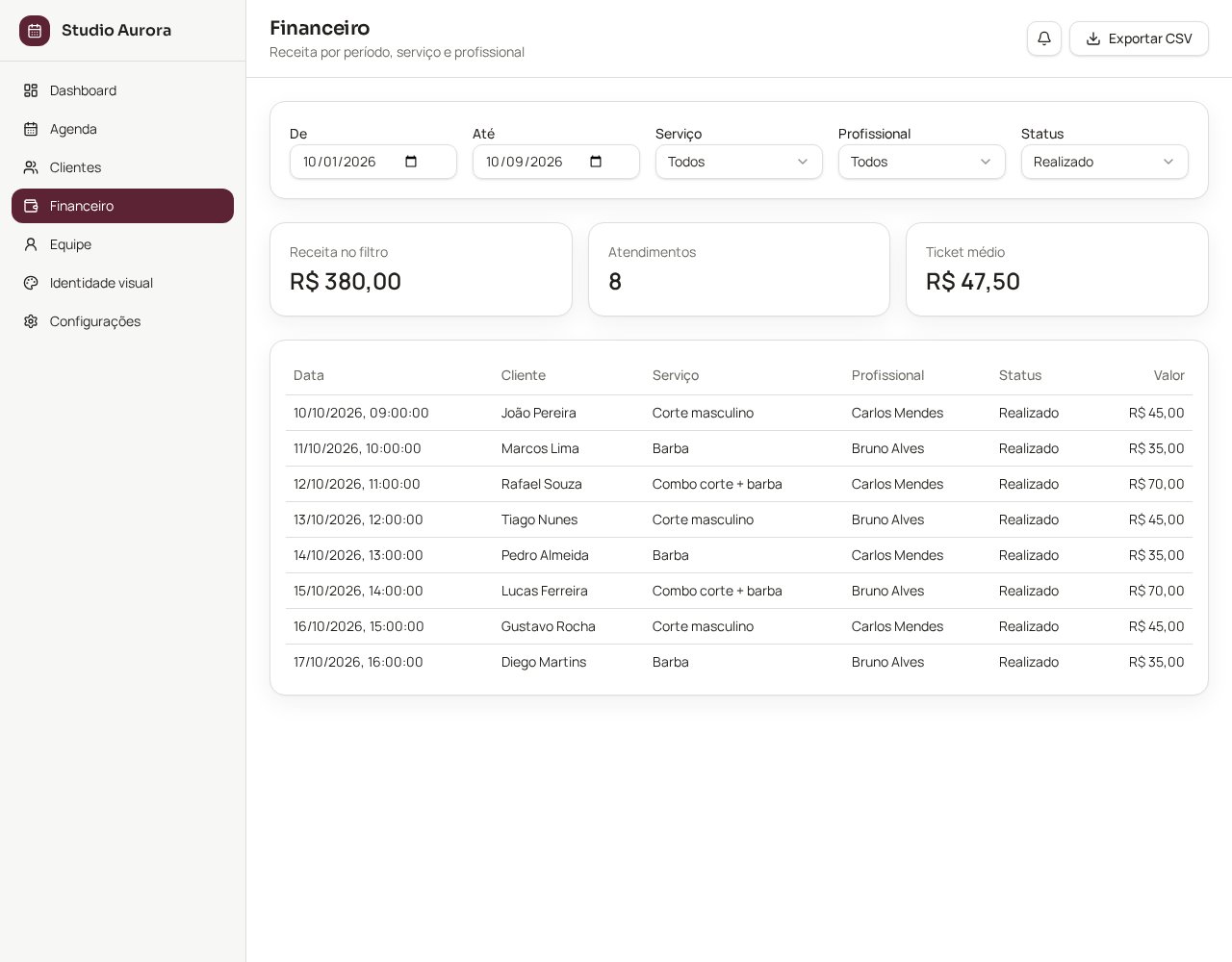The height and width of the screenshot is (962, 1232).
Task: Click the Equipe person icon
Action: coord(31,244)
